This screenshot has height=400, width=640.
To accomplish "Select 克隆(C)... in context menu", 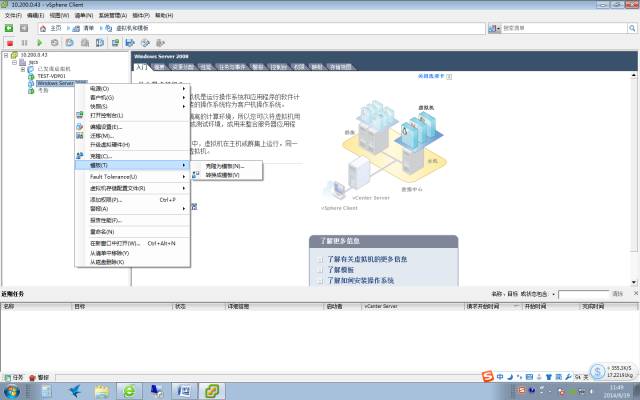I will coord(133,156).
